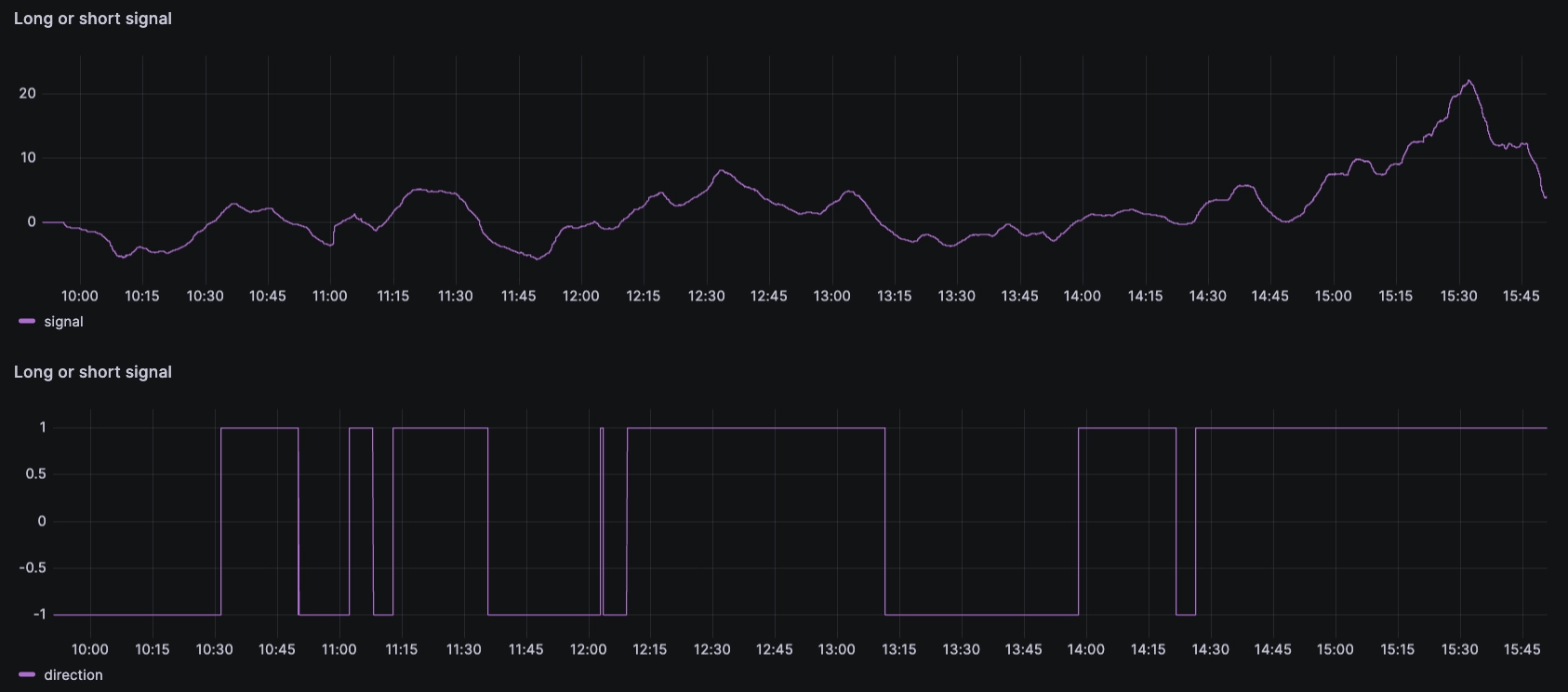
Task: Open color picker for signal legend swatch
Action: click(27, 322)
